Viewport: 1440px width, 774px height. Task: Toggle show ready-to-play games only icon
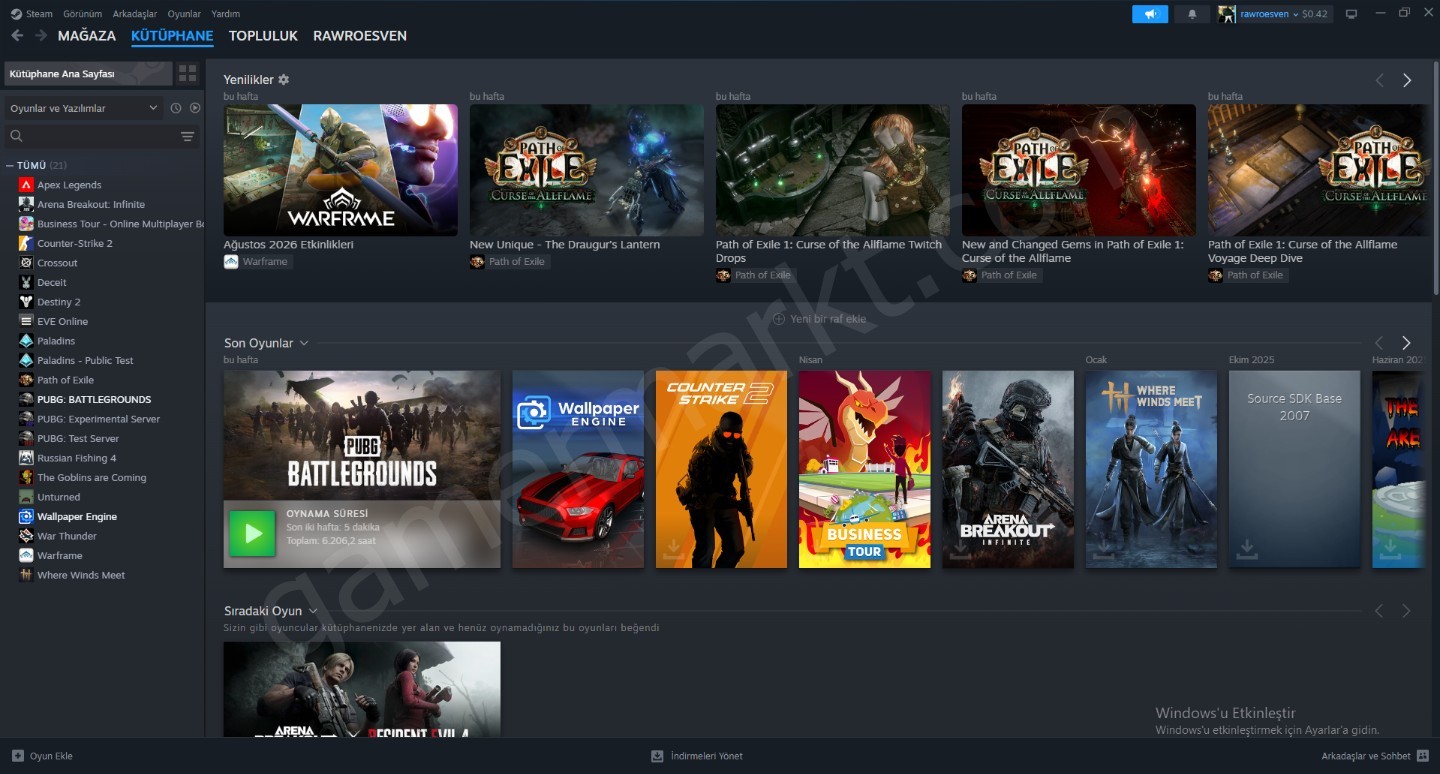click(x=195, y=108)
